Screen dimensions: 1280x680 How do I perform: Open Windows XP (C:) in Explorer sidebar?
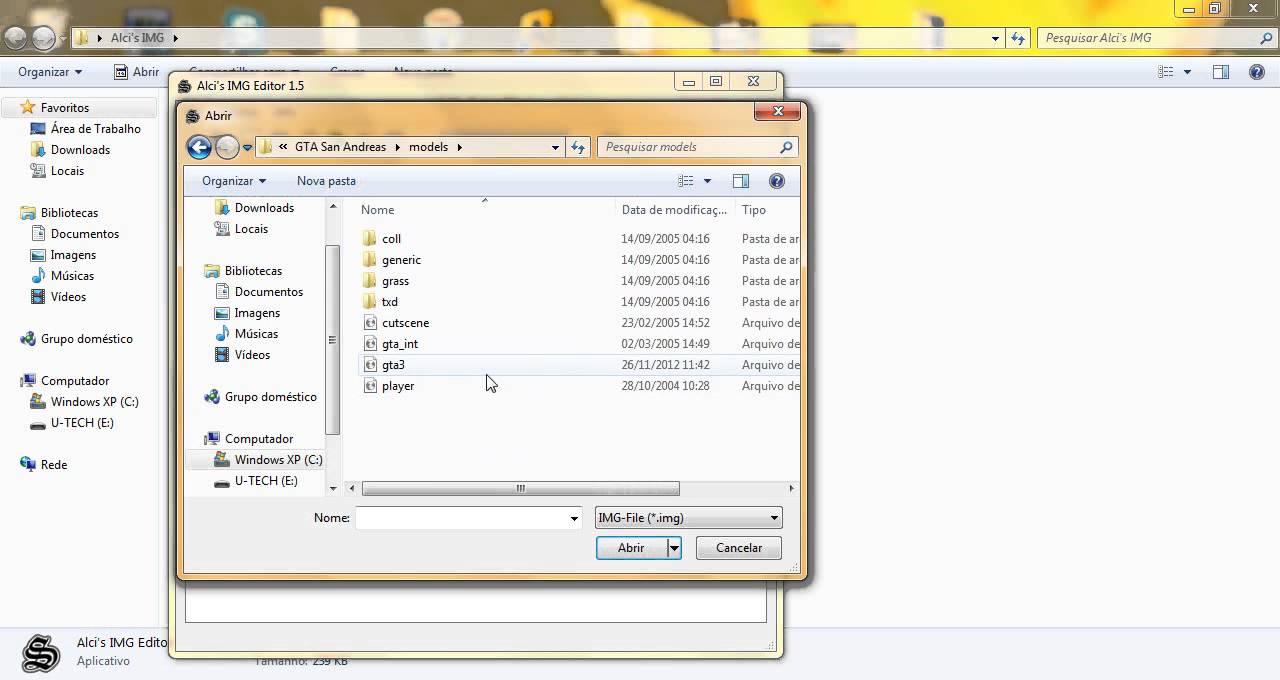[94, 402]
